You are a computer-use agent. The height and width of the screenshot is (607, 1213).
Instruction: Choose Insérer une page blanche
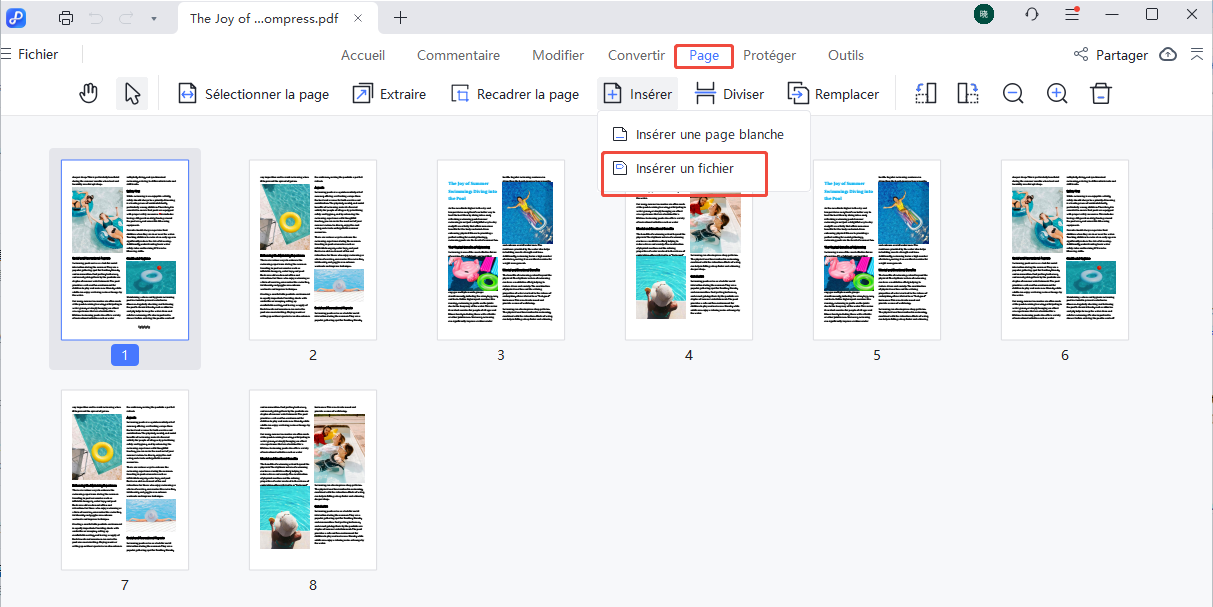[709, 134]
